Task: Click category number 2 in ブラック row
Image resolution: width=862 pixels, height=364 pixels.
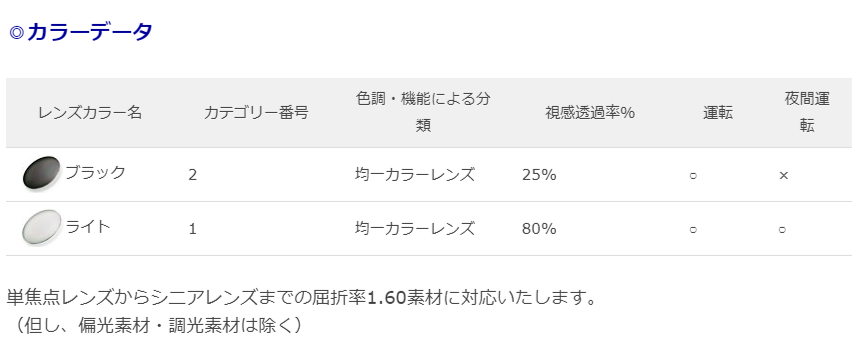Action: click(x=192, y=175)
